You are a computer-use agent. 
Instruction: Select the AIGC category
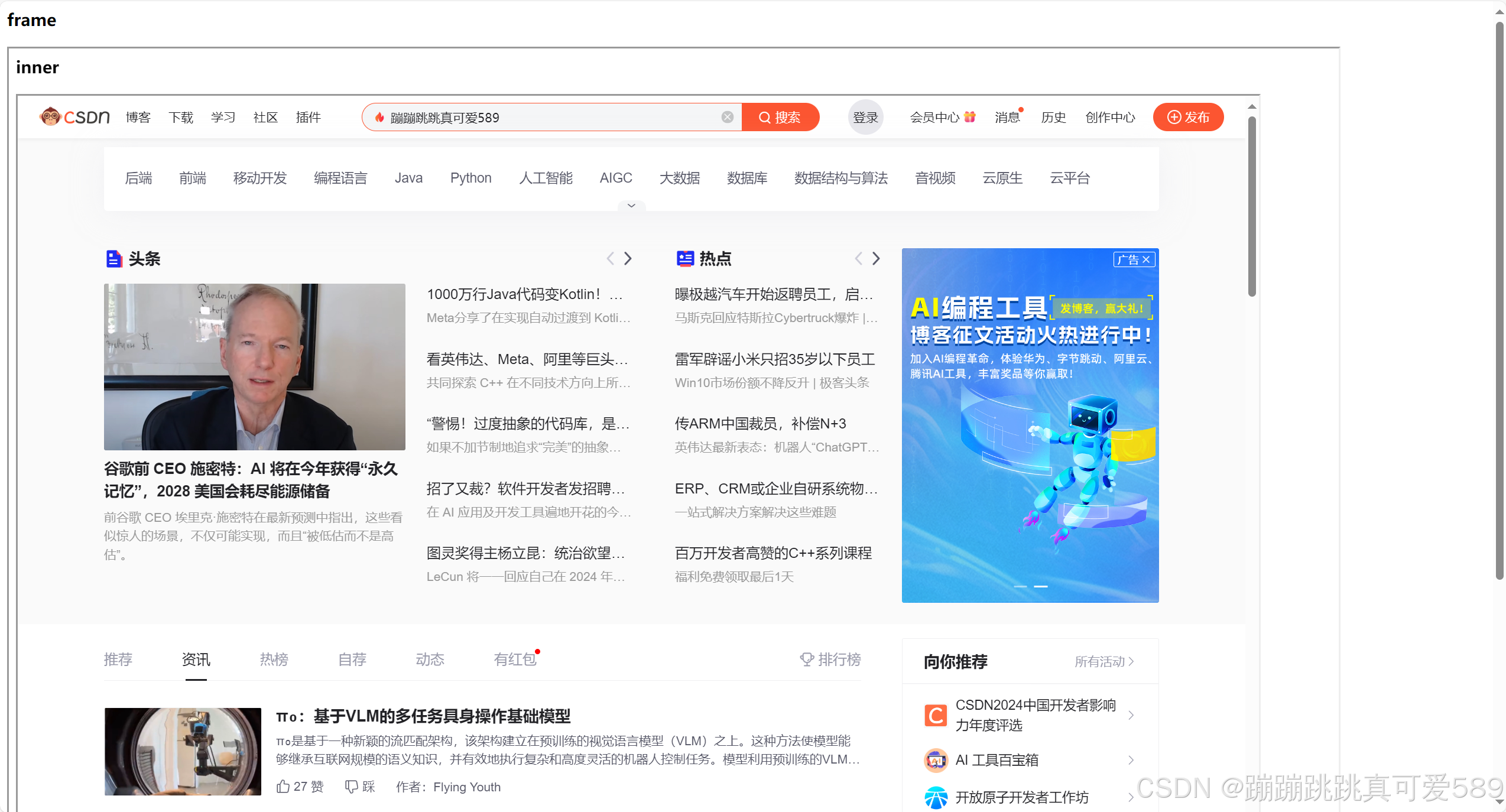coord(616,178)
